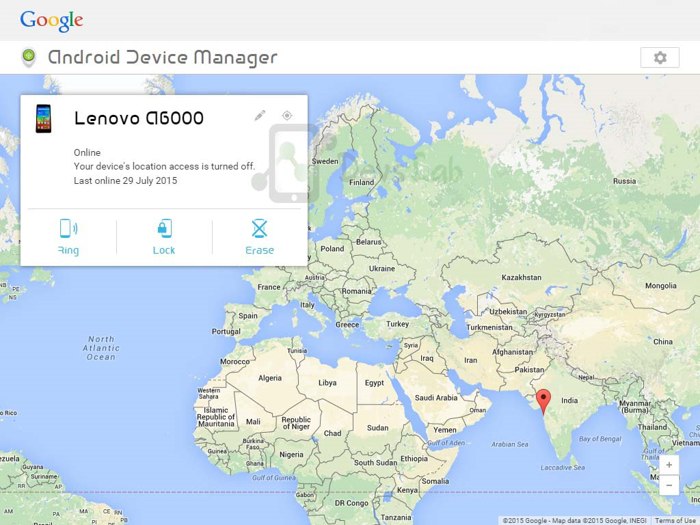Click the Turkey label on the map
Viewport: 700px width, 525px height.
(397, 324)
